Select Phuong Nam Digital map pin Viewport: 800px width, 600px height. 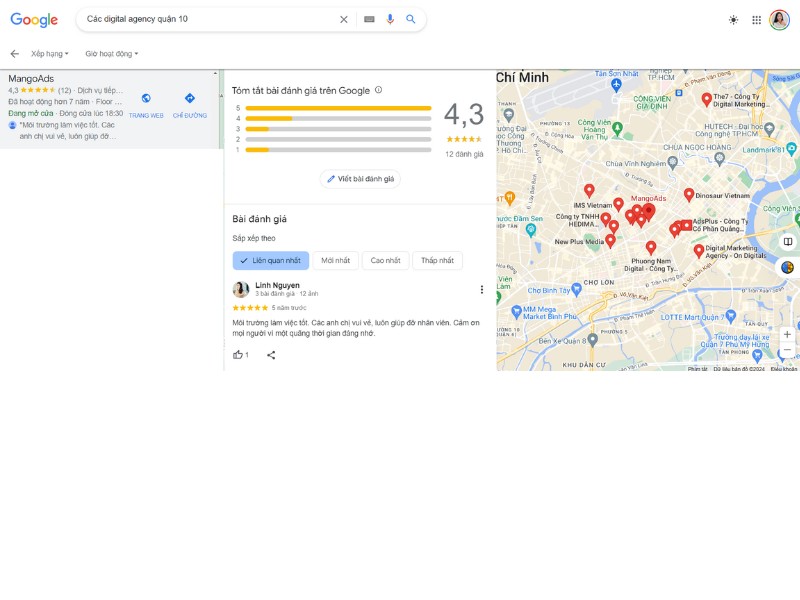[651, 248]
